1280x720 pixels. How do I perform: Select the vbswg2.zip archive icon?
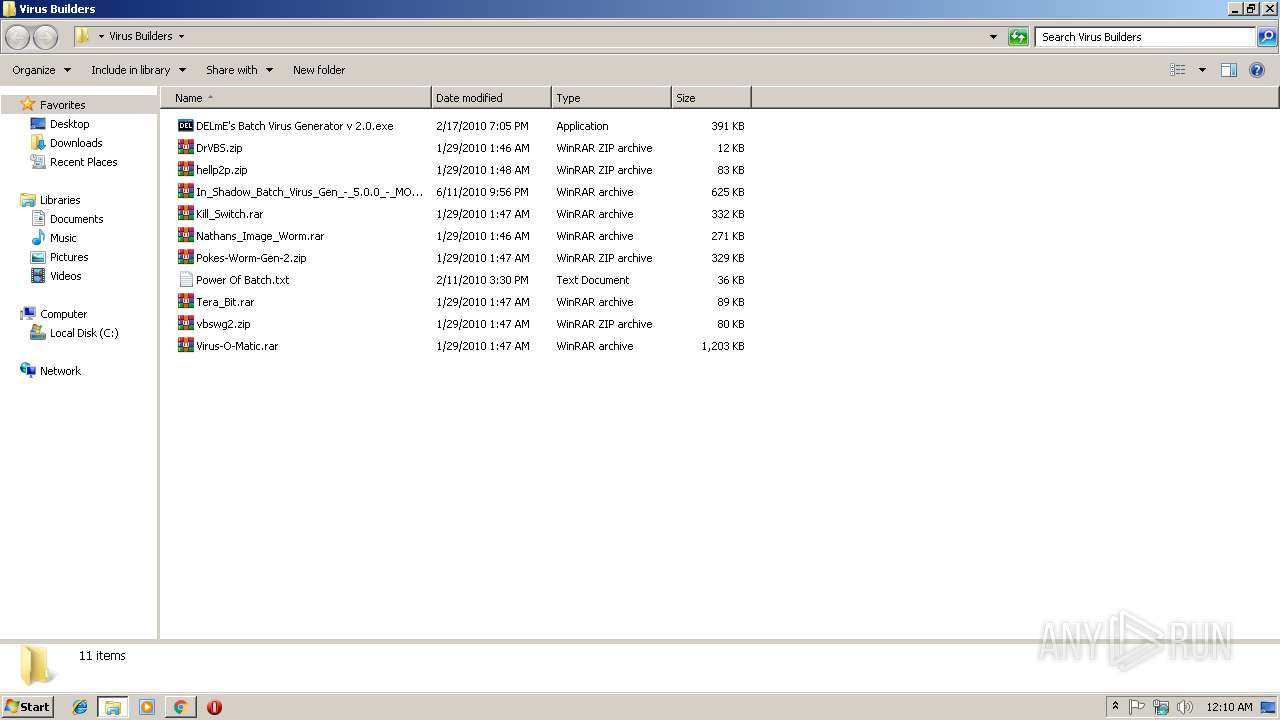(x=186, y=324)
